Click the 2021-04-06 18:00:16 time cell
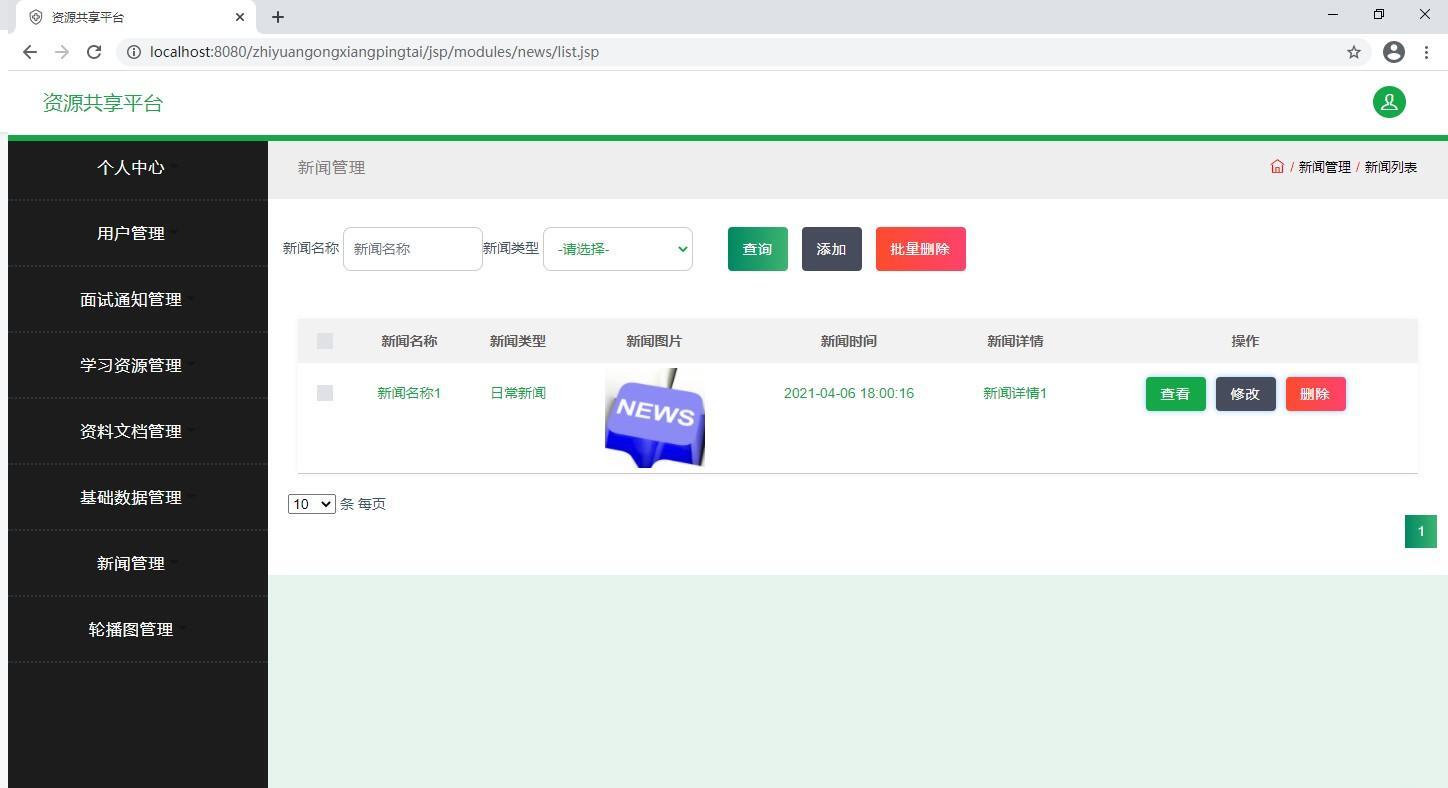This screenshot has height=788, width=1448. point(849,393)
